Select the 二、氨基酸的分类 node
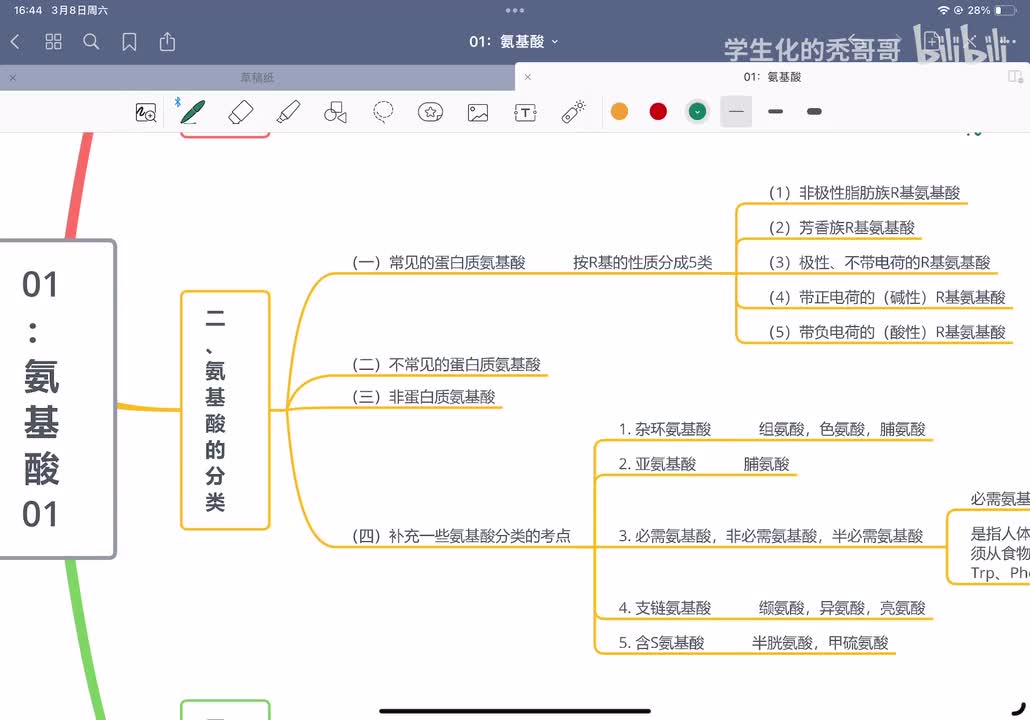This screenshot has height=720, width=1030. 225,410
